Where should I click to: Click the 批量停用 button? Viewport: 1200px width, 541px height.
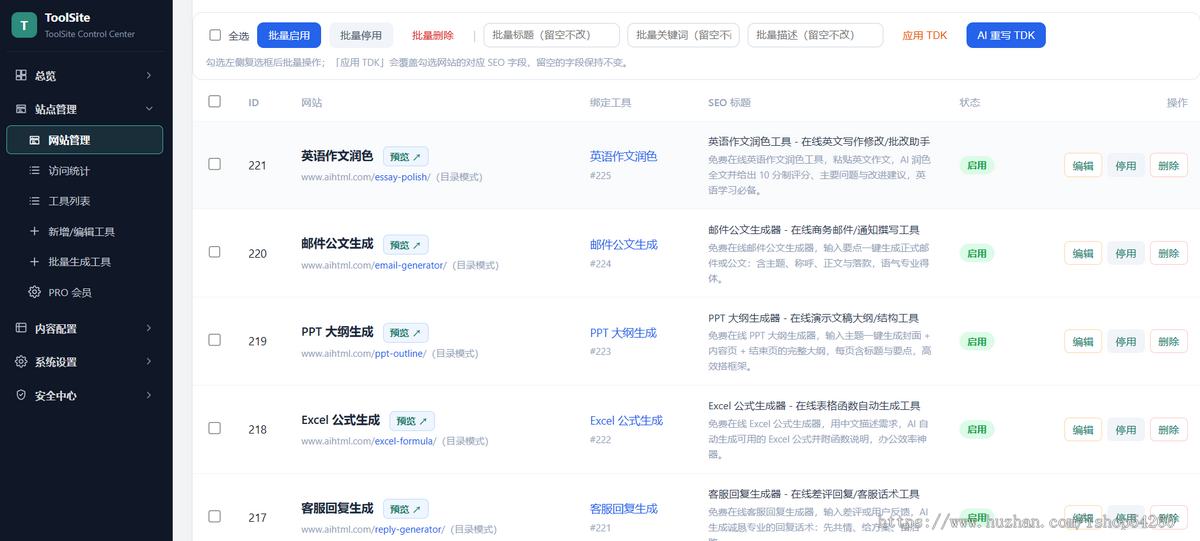tap(361, 35)
